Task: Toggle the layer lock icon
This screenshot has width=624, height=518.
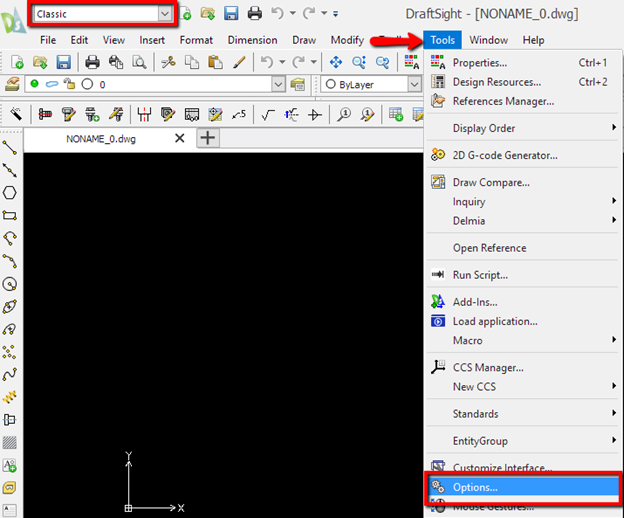Action: click(x=70, y=84)
